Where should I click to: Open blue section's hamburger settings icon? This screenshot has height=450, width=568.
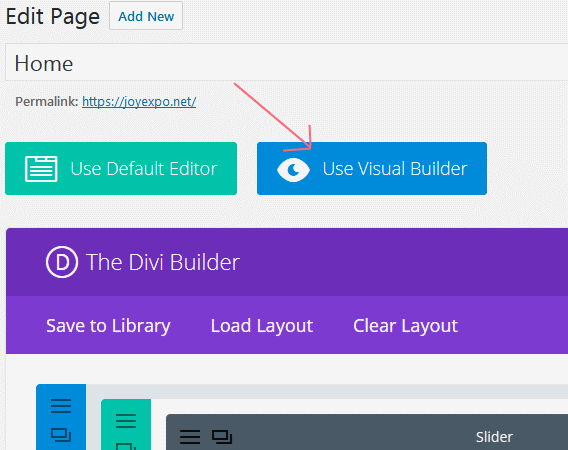[61, 406]
